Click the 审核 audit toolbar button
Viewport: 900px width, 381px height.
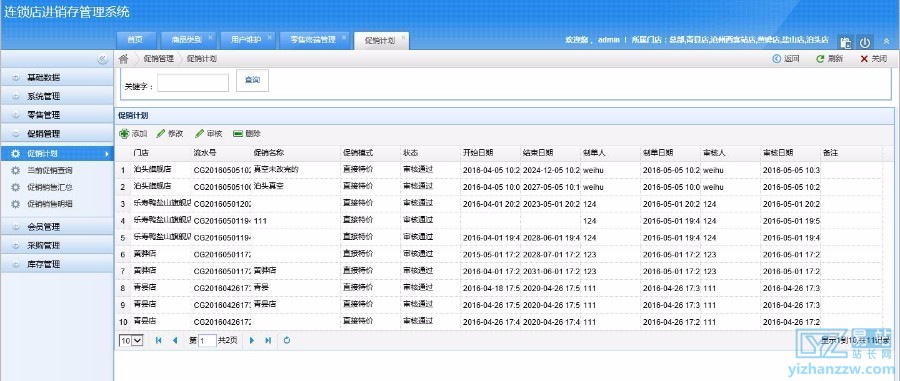208,134
